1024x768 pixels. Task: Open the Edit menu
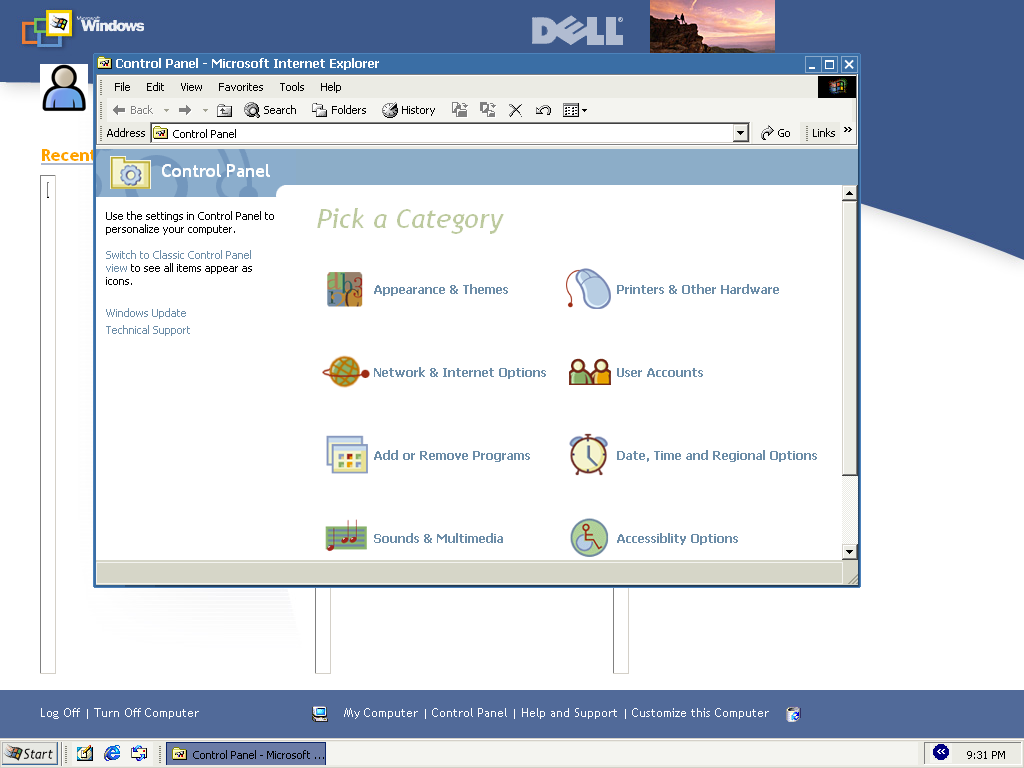coord(155,87)
